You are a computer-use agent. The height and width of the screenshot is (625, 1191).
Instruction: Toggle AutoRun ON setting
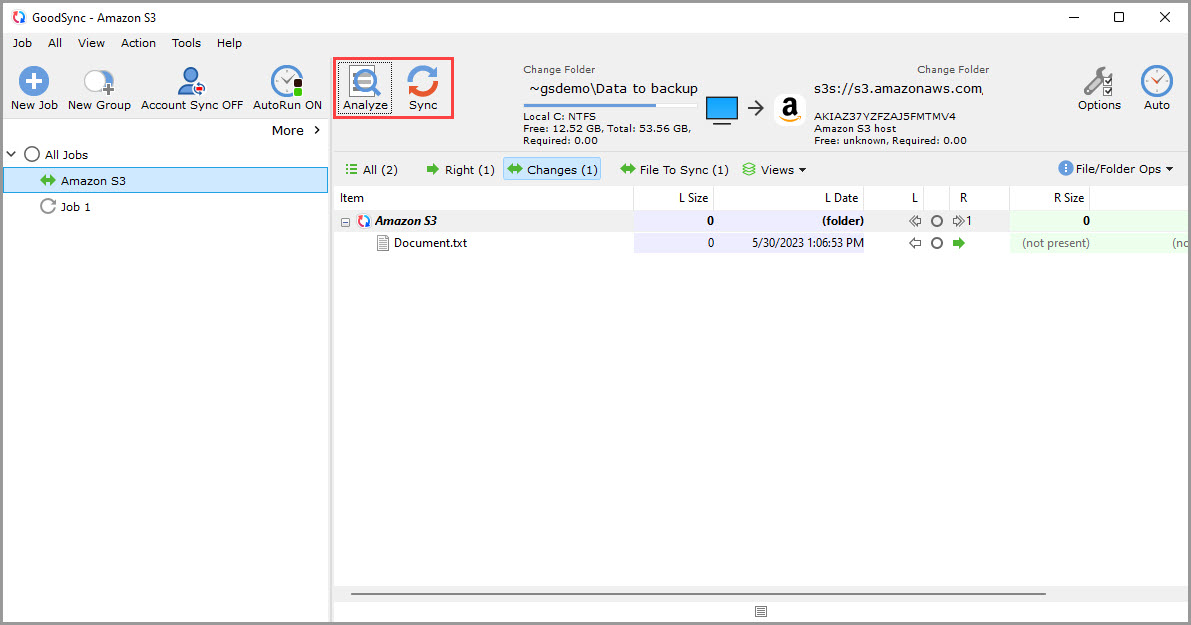pyautogui.click(x=287, y=82)
